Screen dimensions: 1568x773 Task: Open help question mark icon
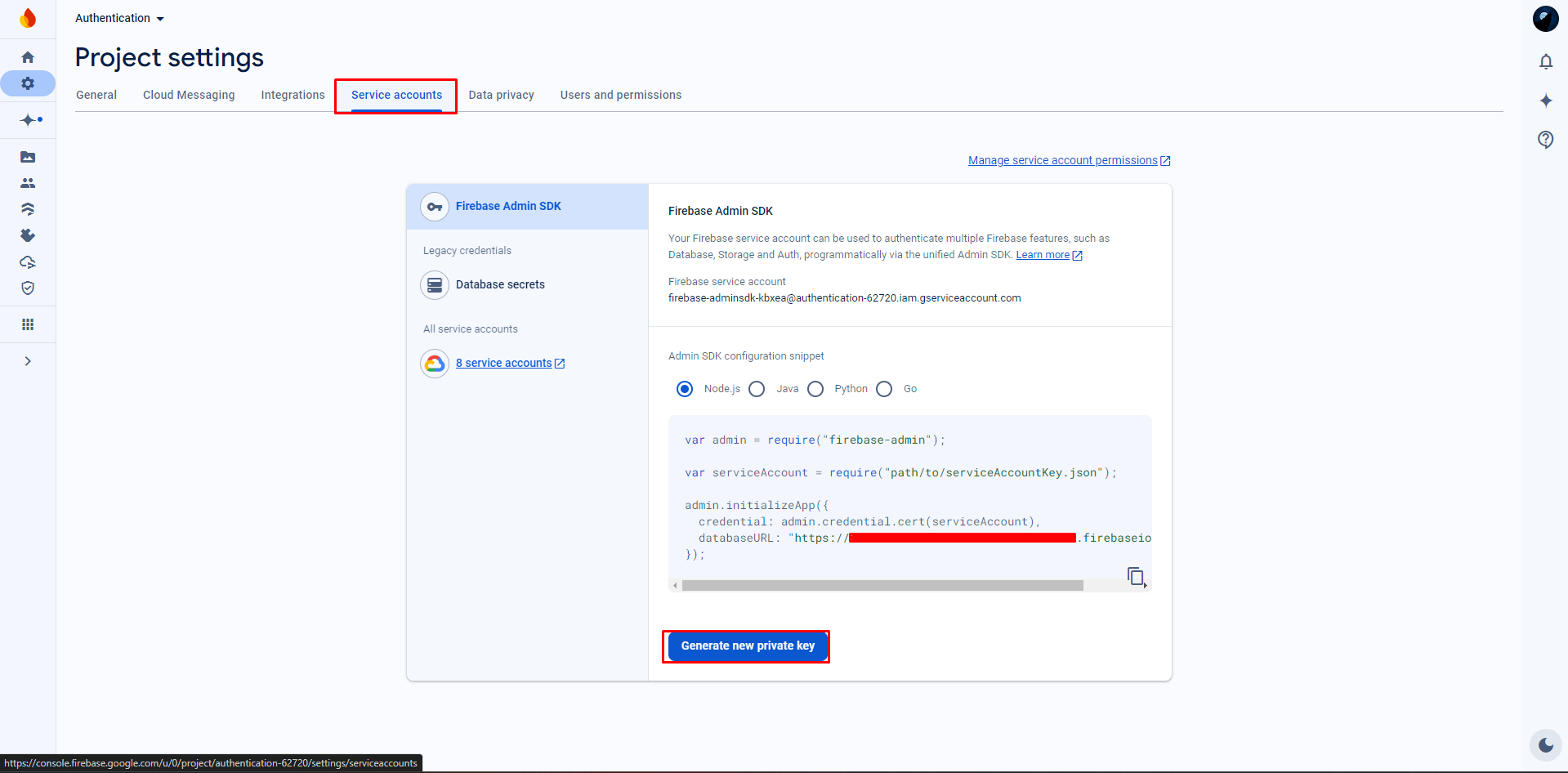(1545, 140)
